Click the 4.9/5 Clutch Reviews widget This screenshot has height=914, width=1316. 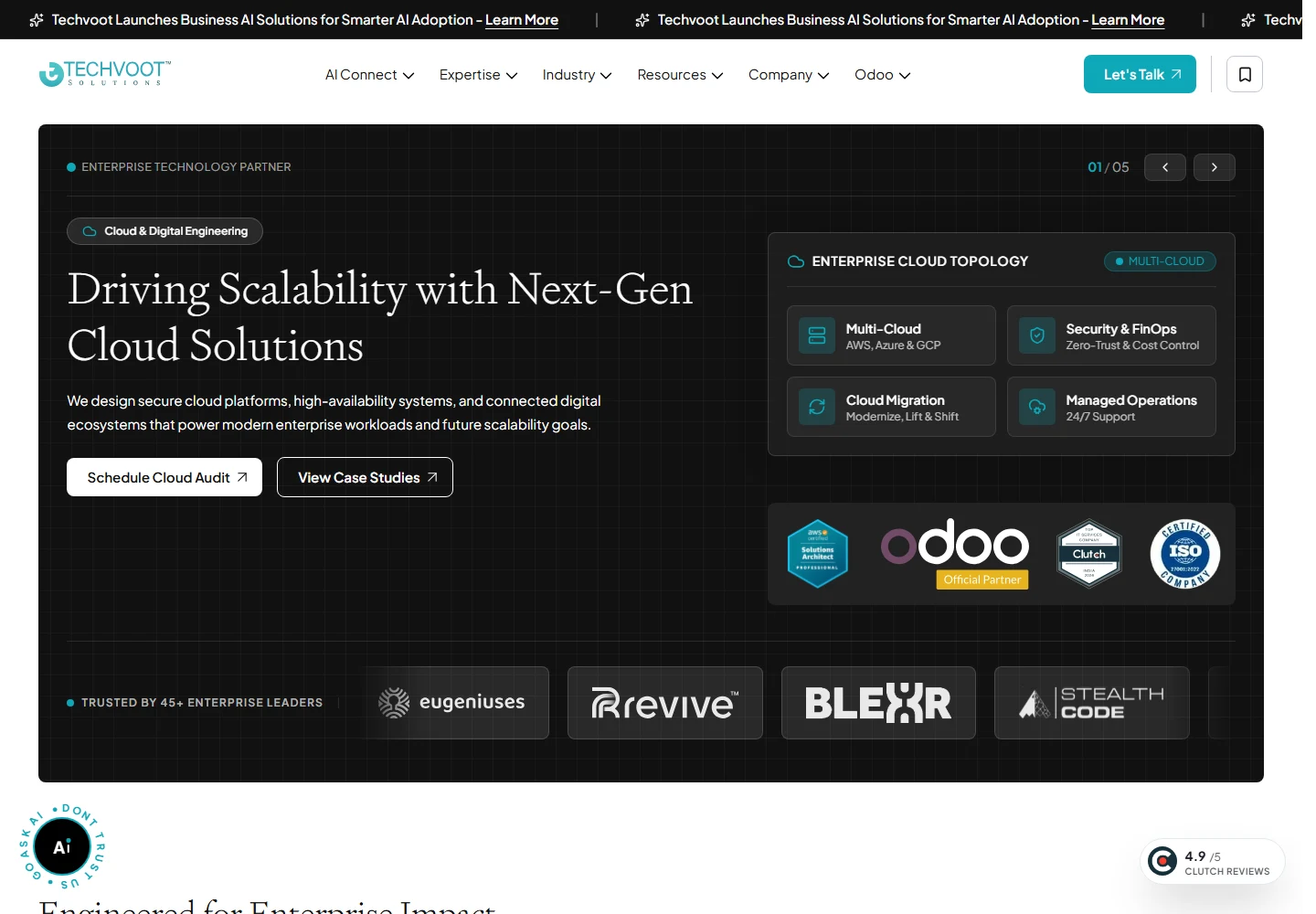pyautogui.click(x=1213, y=861)
